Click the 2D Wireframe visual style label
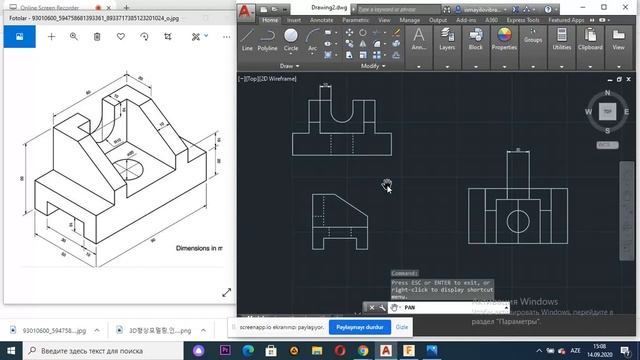Viewport: 640px width, 360px height. (x=277, y=79)
